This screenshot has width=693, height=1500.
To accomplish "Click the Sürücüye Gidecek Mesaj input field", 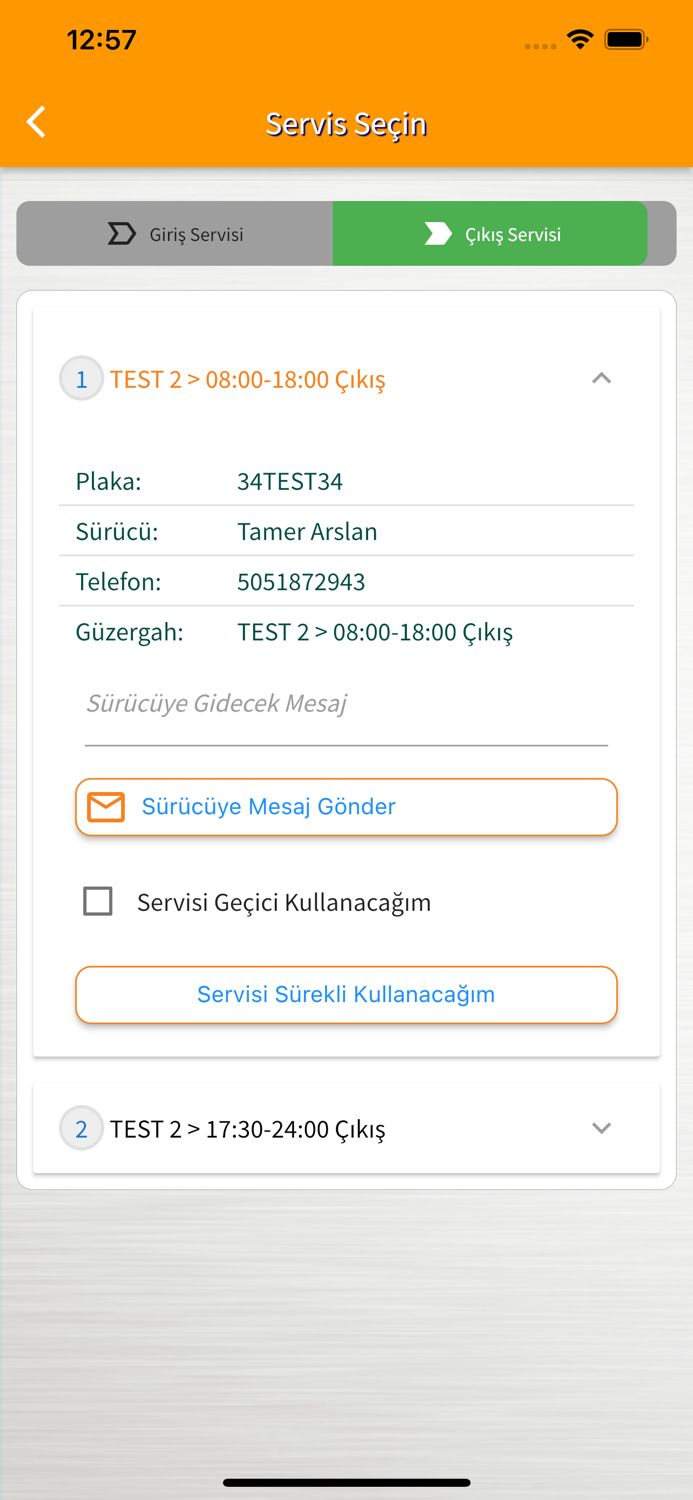I will click(x=346, y=704).
